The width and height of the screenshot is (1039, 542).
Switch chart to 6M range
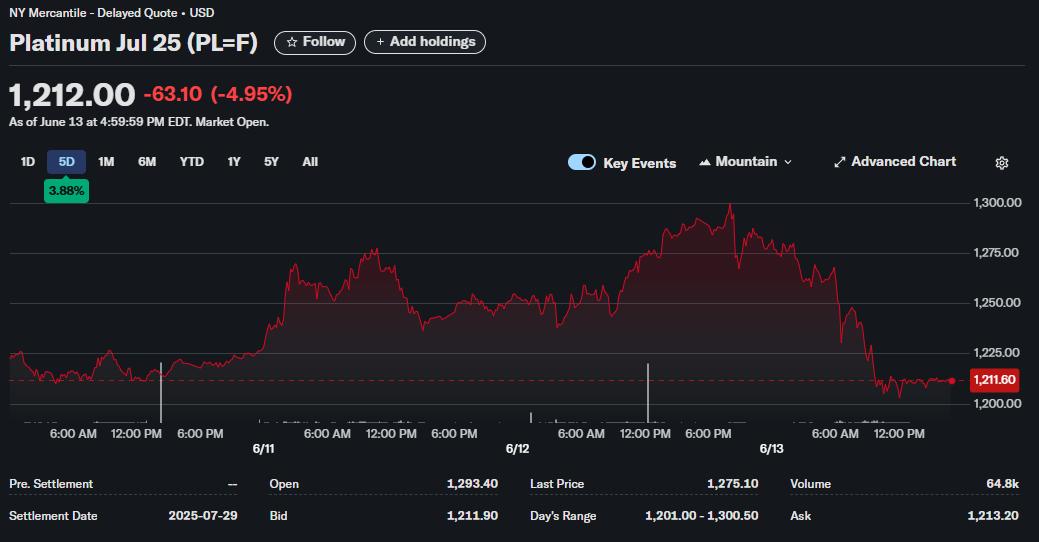coord(147,162)
